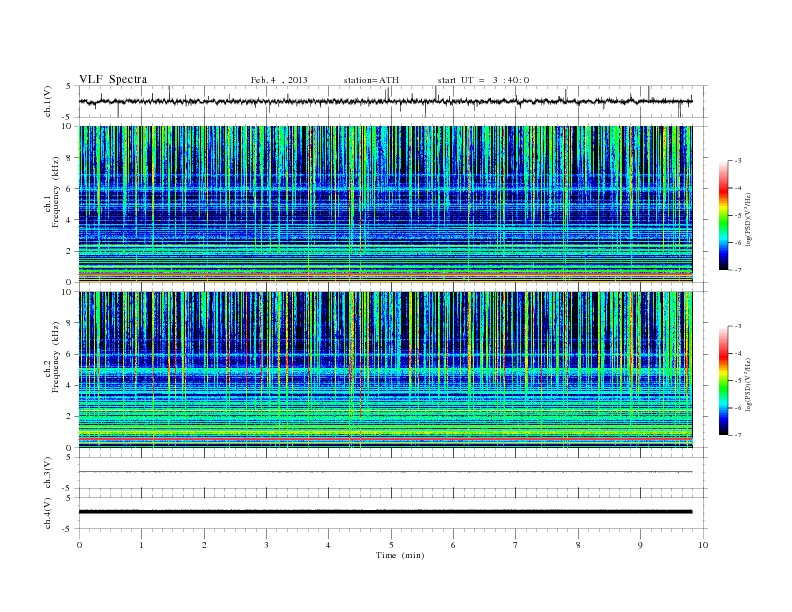
Task: Click inside the ch.2 spectrogram panel
Action: 385,370
